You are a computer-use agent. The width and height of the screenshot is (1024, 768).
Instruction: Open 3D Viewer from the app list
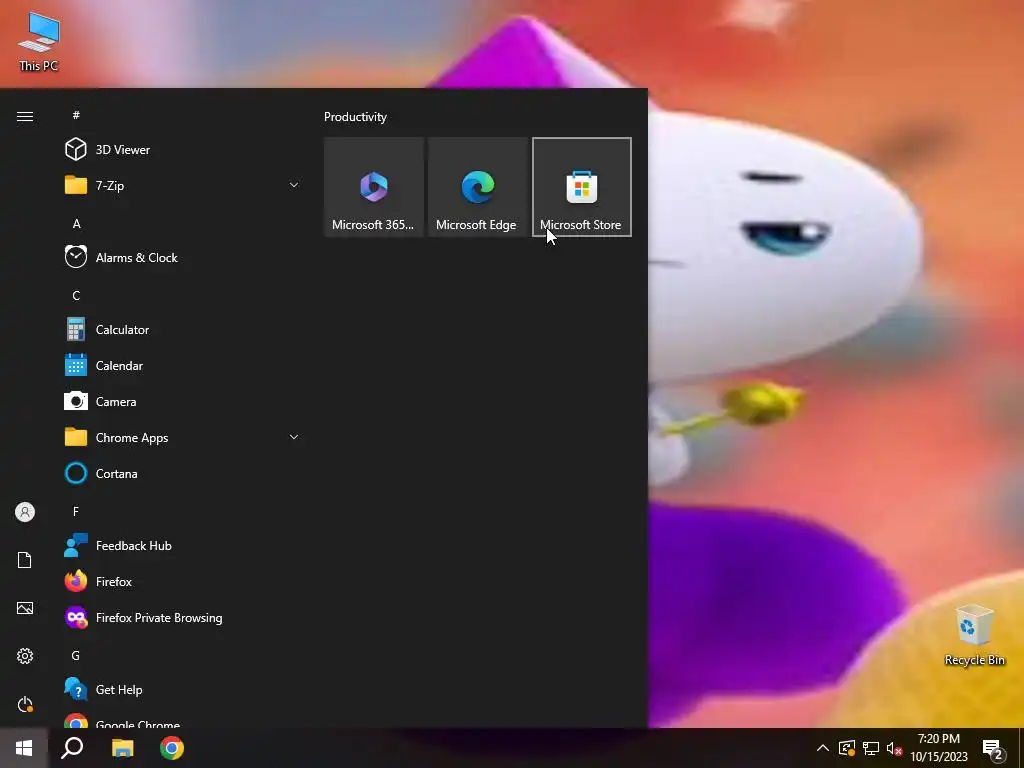[x=182, y=150]
